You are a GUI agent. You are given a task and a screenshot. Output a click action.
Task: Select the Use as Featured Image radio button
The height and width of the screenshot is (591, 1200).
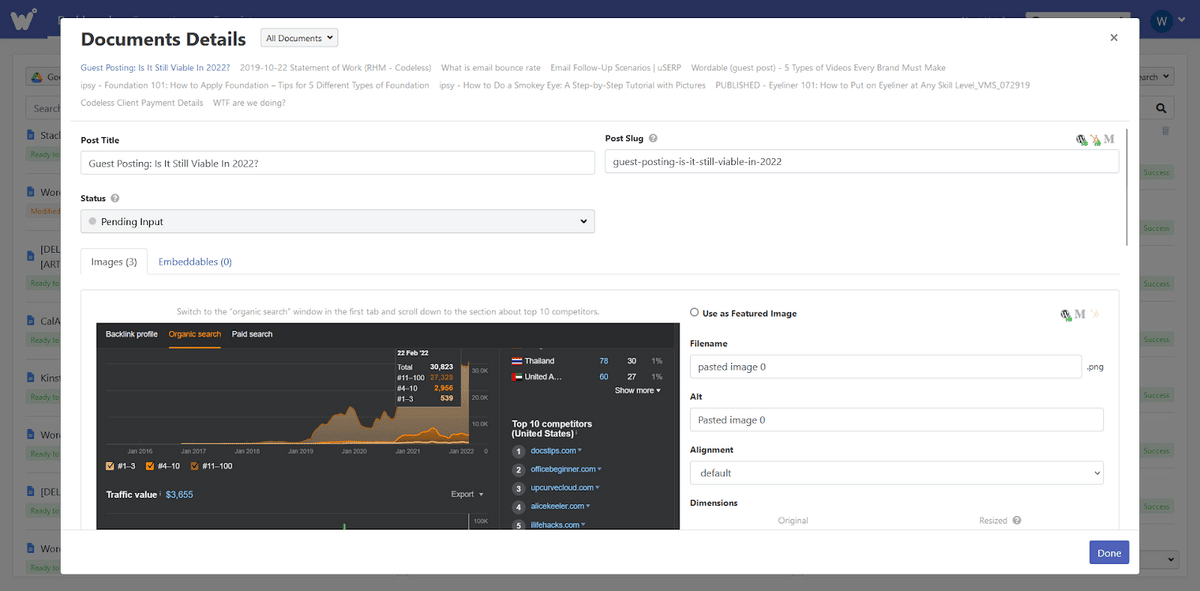coord(695,312)
